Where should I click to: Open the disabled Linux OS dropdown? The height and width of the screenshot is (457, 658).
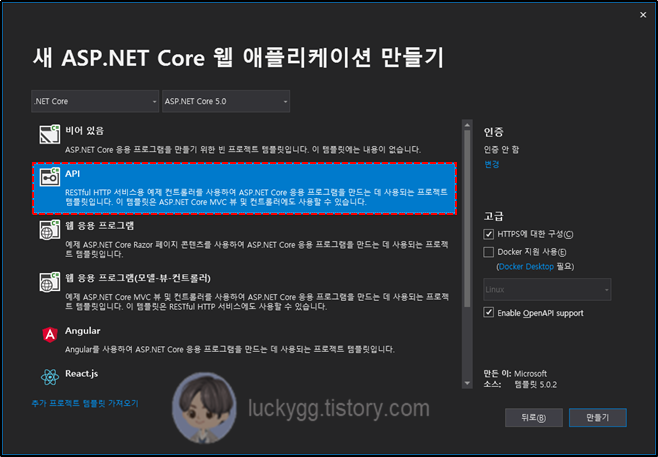[547, 290]
